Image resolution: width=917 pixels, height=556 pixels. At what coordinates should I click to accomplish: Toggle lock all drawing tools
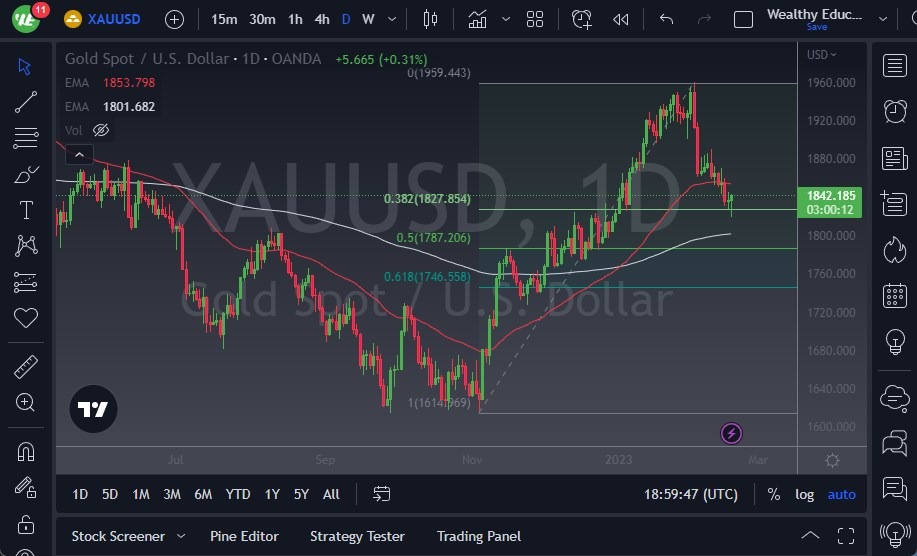[x=26, y=524]
